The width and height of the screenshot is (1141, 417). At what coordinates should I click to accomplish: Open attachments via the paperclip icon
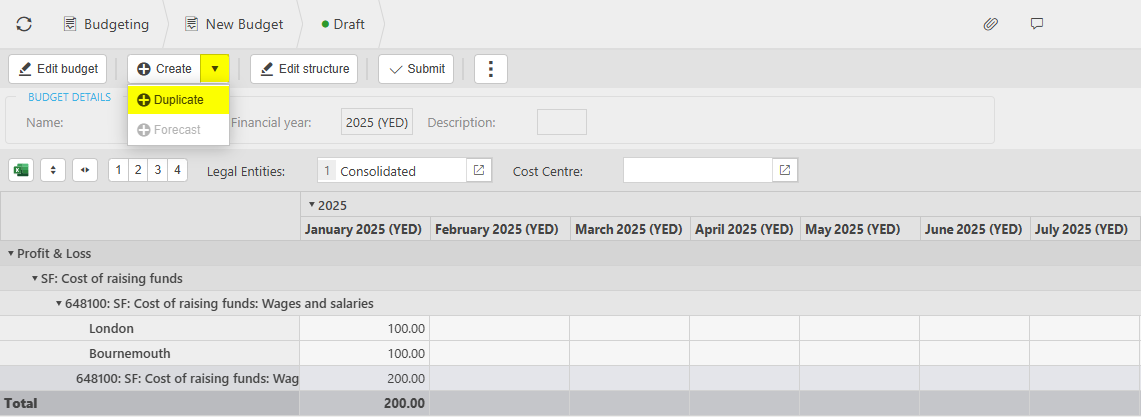(990, 24)
